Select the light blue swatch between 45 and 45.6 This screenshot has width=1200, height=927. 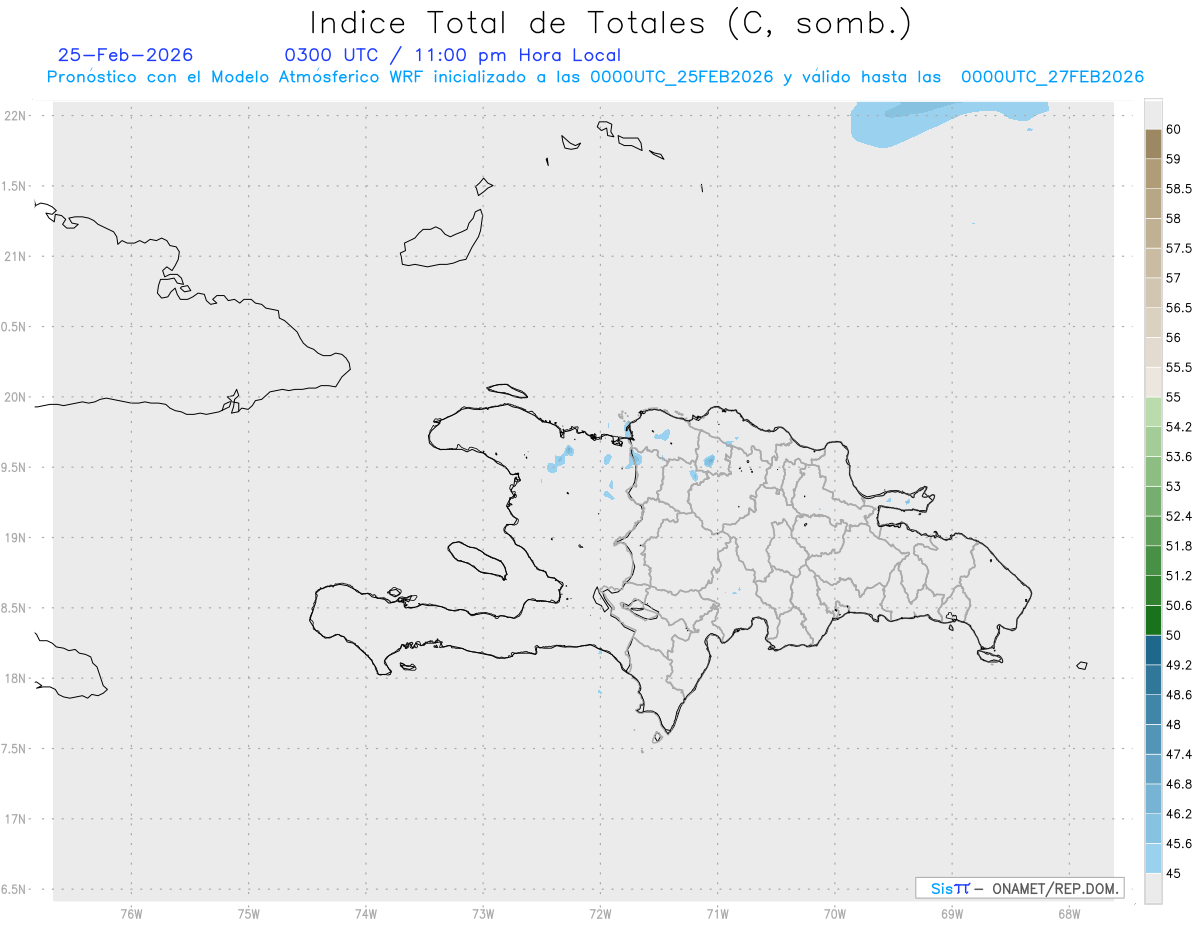(1153, 858)
